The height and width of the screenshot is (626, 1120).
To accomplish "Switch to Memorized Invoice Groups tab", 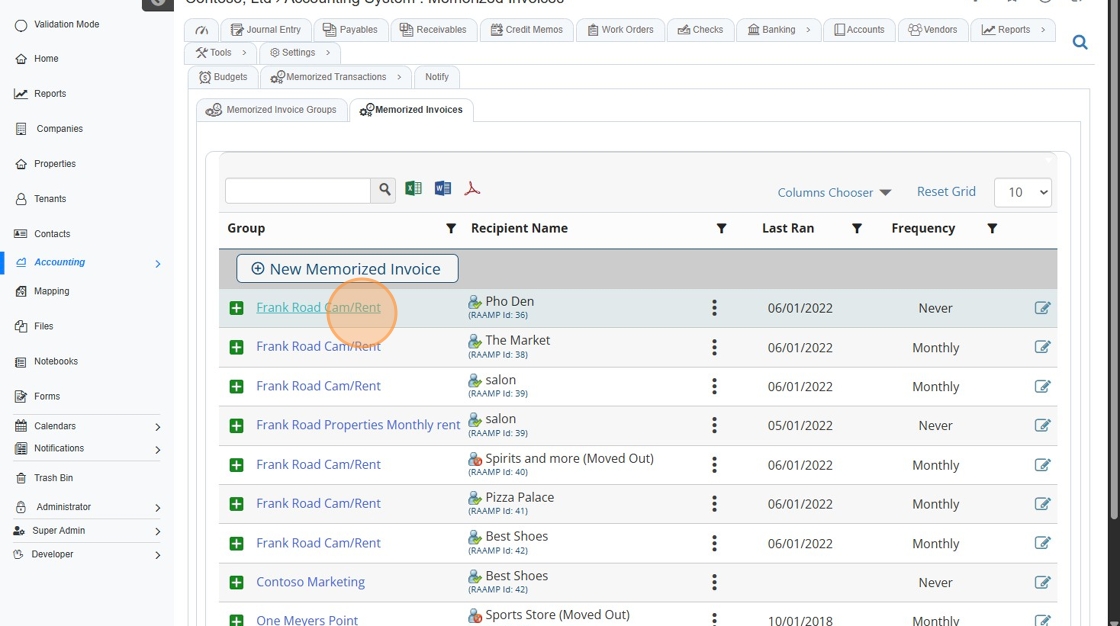I will [272, 110].
